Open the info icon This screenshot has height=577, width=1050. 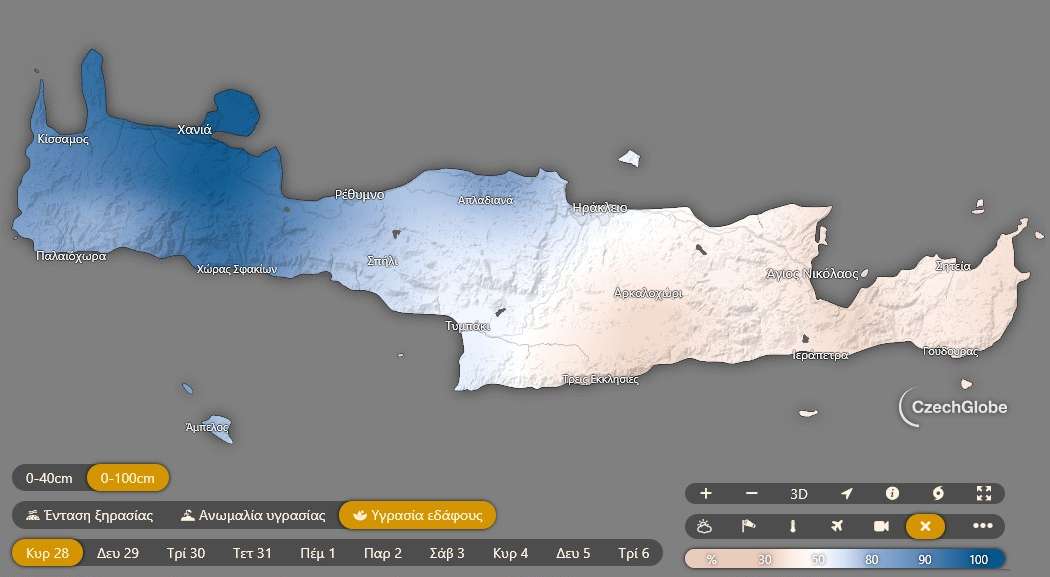point(892,493)
